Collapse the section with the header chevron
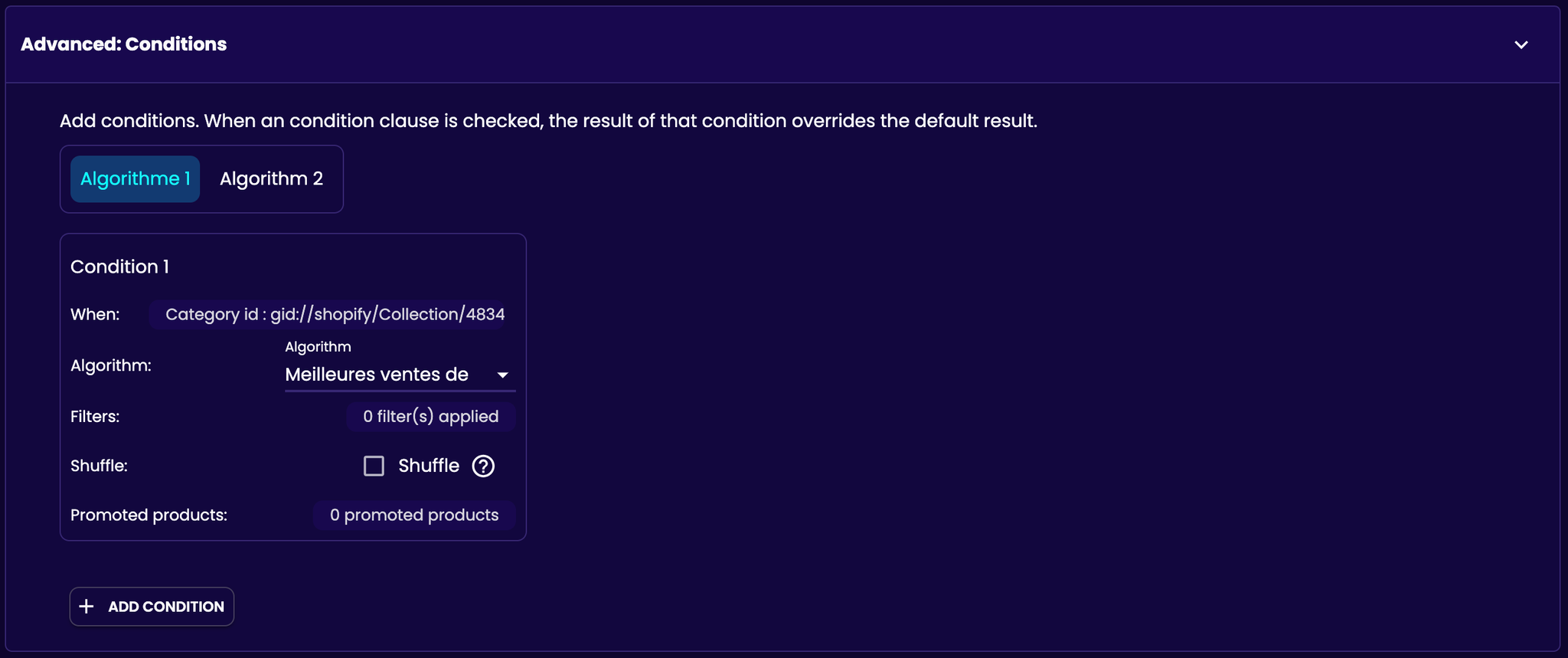Image resolution: width=1568 pixels, height=658 pixels. click(1521, 44)
